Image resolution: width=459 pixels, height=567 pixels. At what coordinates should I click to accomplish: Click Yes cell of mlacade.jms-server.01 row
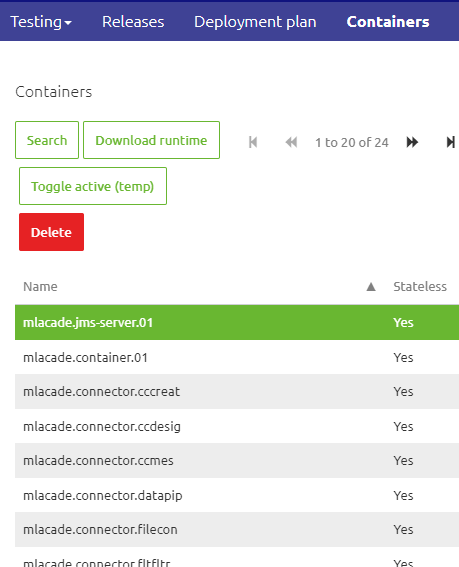tap(403, 322)
